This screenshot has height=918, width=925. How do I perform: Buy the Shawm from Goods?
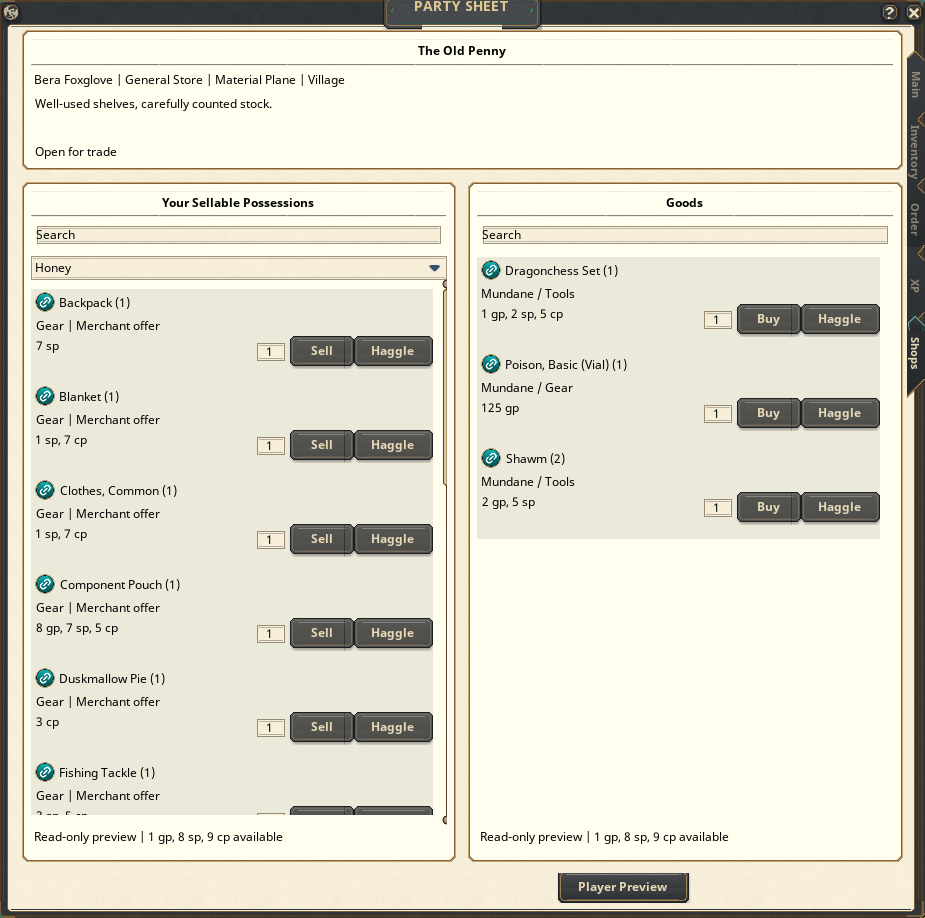(x=768, y=507)
